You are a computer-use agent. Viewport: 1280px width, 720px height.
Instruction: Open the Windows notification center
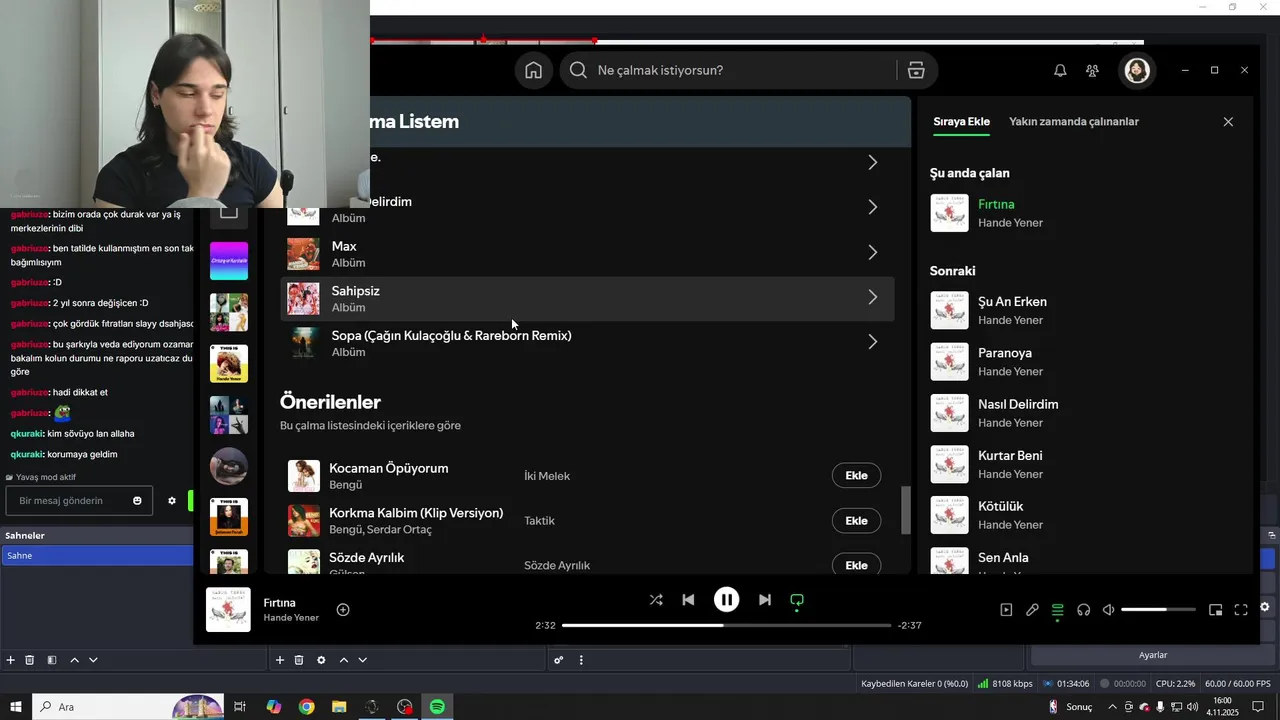tap(1258, 707)
